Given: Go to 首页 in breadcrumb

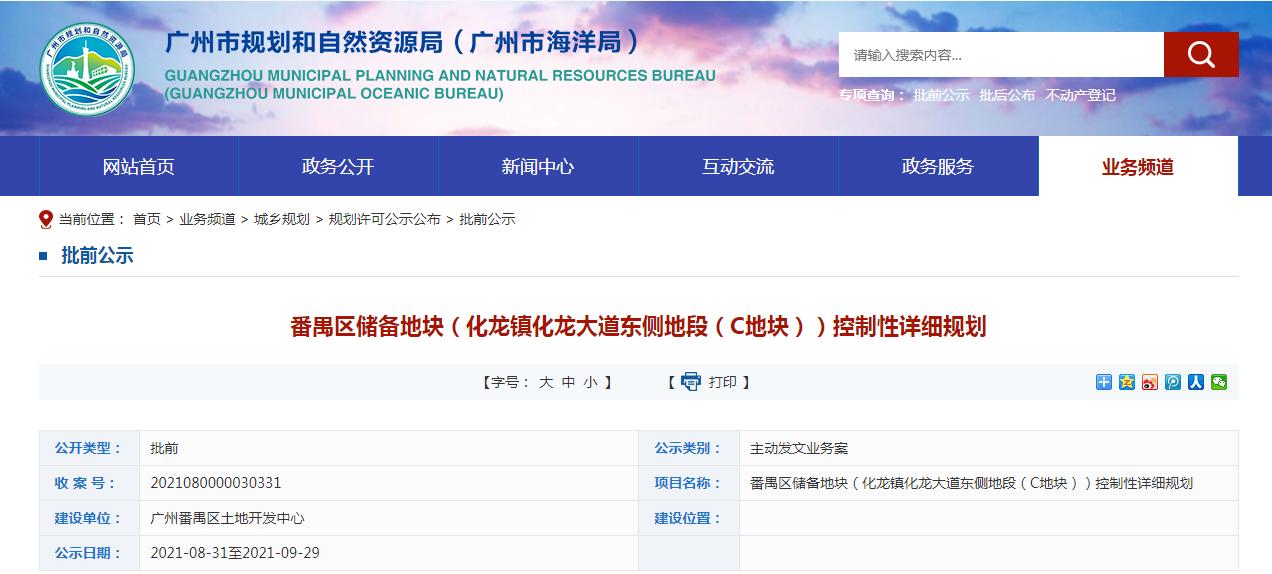Looking at the screenshot, I should pos(146,219).
